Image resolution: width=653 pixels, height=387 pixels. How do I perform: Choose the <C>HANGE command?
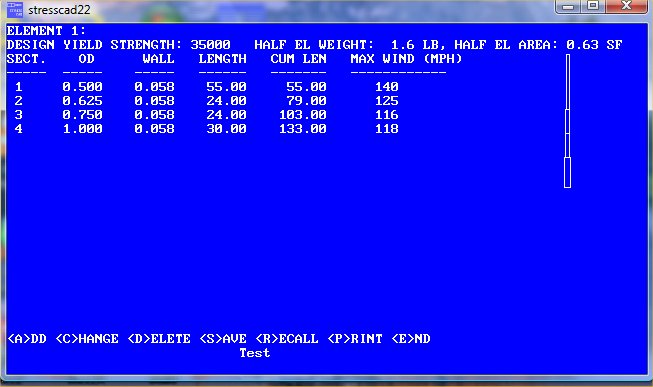[x=87, y=339]
